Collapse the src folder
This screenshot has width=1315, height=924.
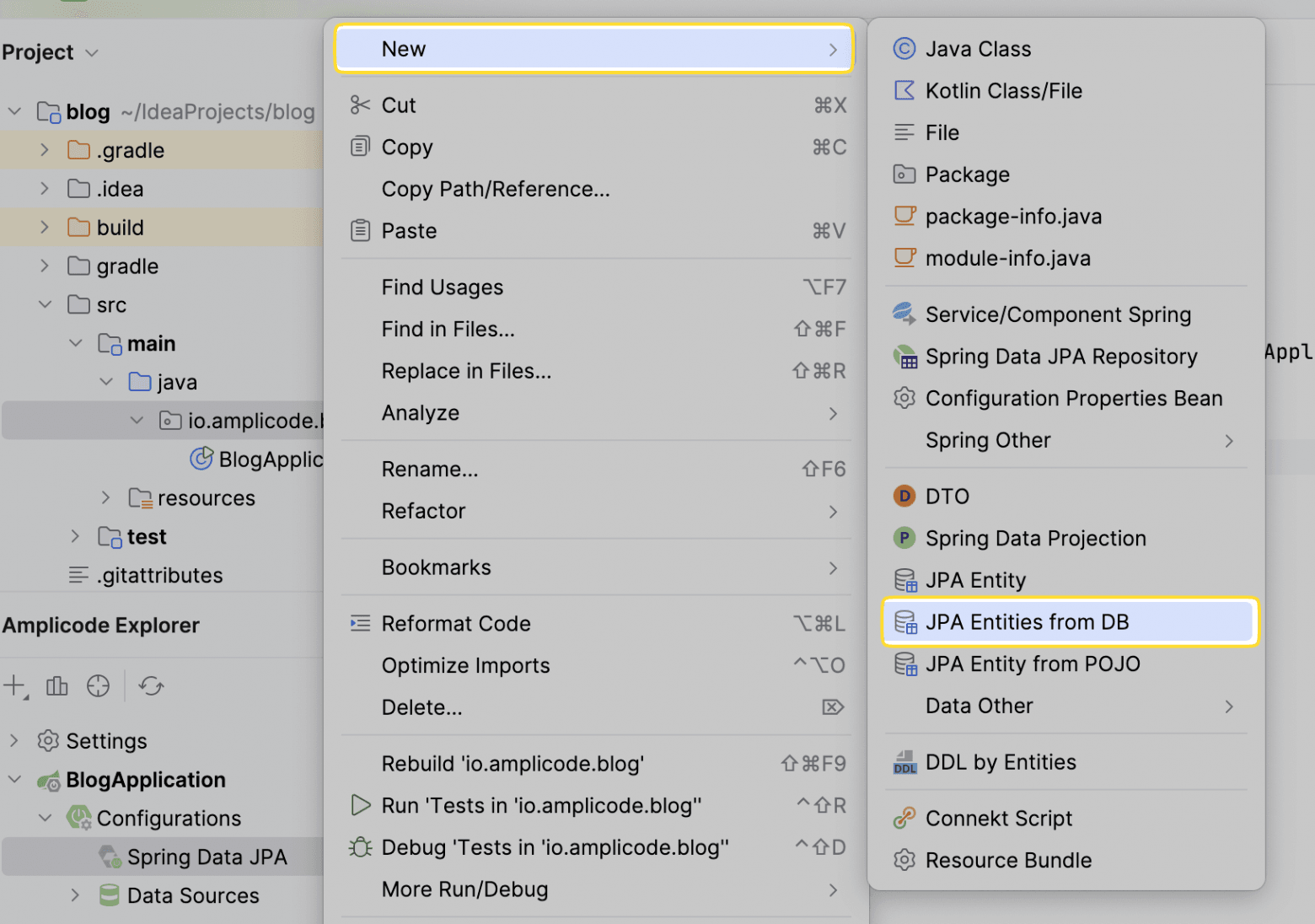45,304
